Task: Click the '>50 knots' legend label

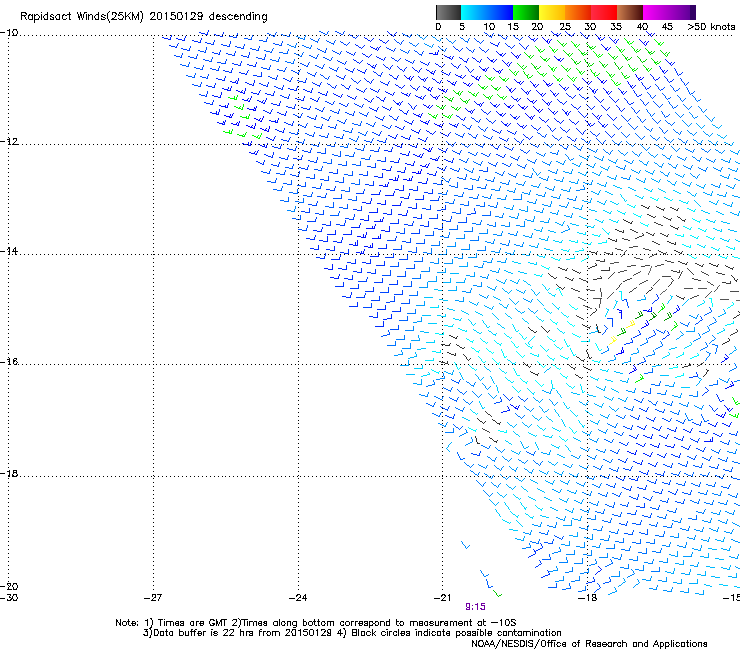Action: 711,27
